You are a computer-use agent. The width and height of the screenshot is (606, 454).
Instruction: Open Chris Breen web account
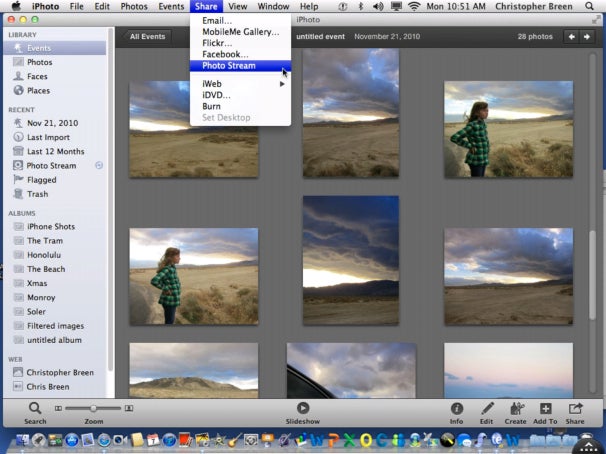(x=54, y=387)
